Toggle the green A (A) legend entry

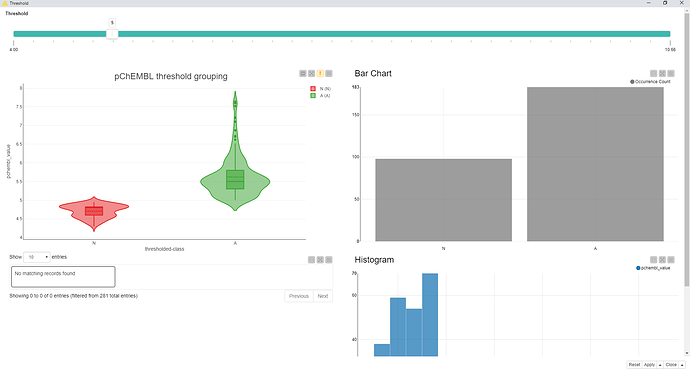coord(320,95)
